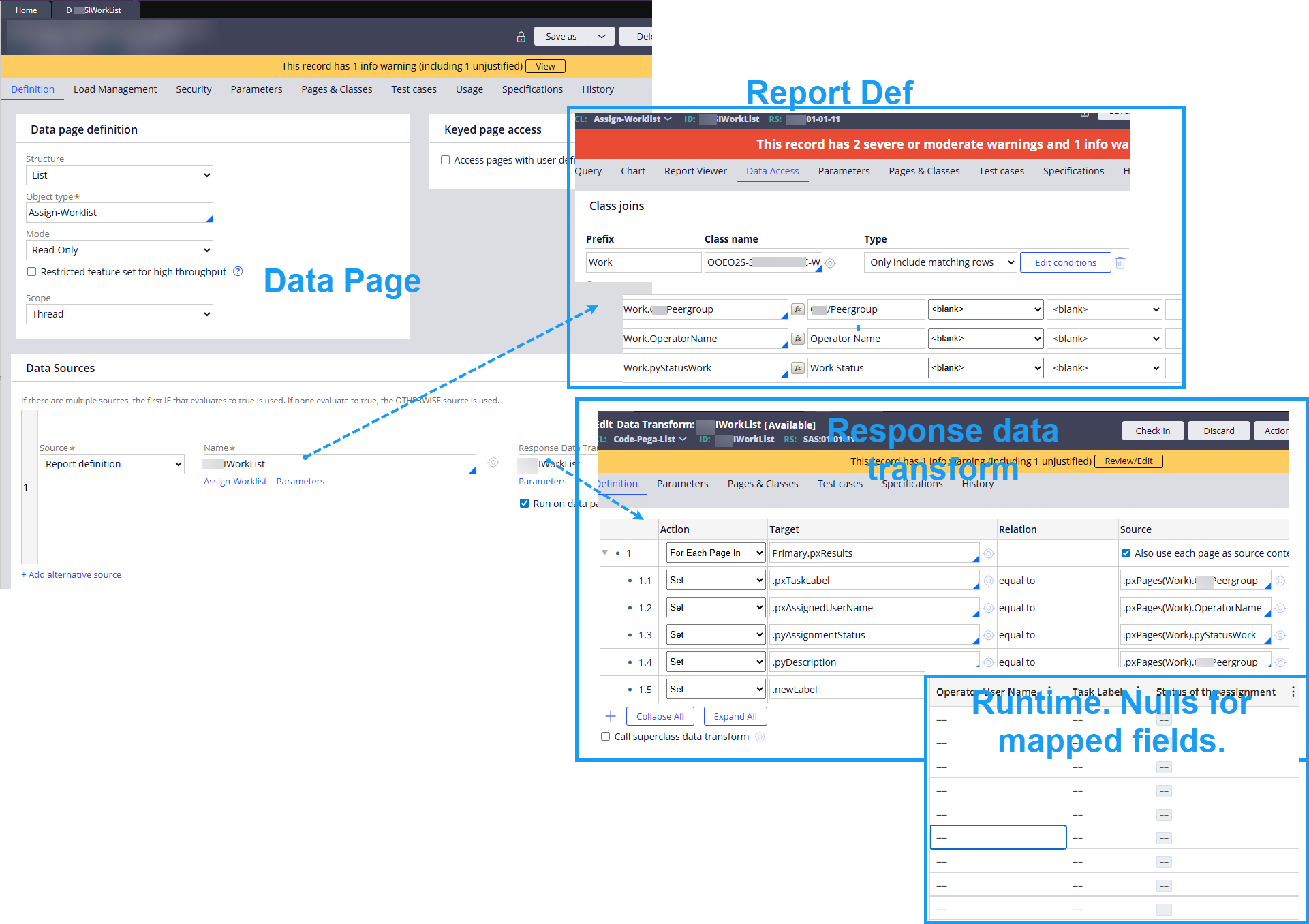Click the plus icon to add data transform row
Viewport: 1309px width, 924px height.
611,716
